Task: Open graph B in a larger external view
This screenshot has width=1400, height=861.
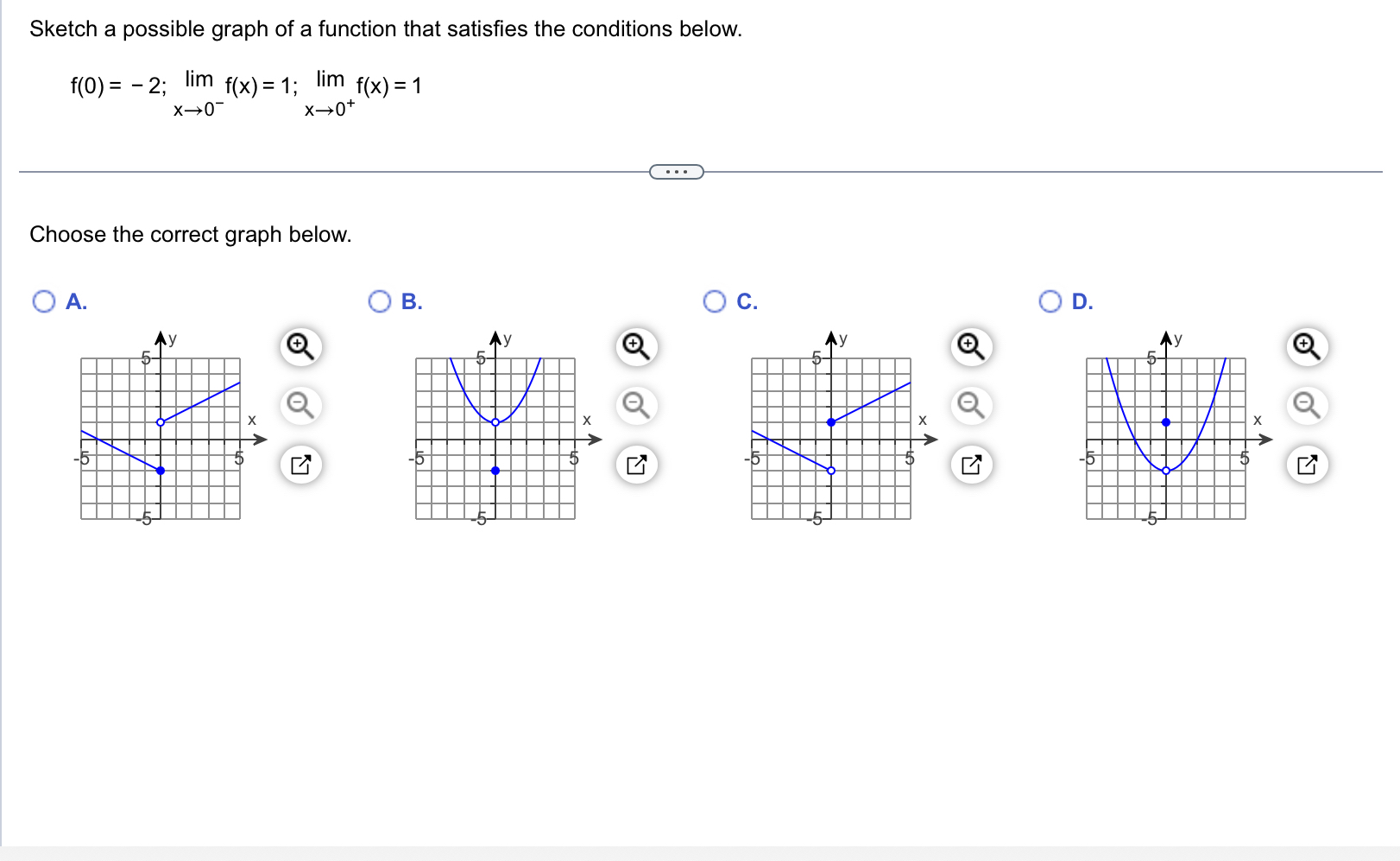Action: tap(636, 465)
